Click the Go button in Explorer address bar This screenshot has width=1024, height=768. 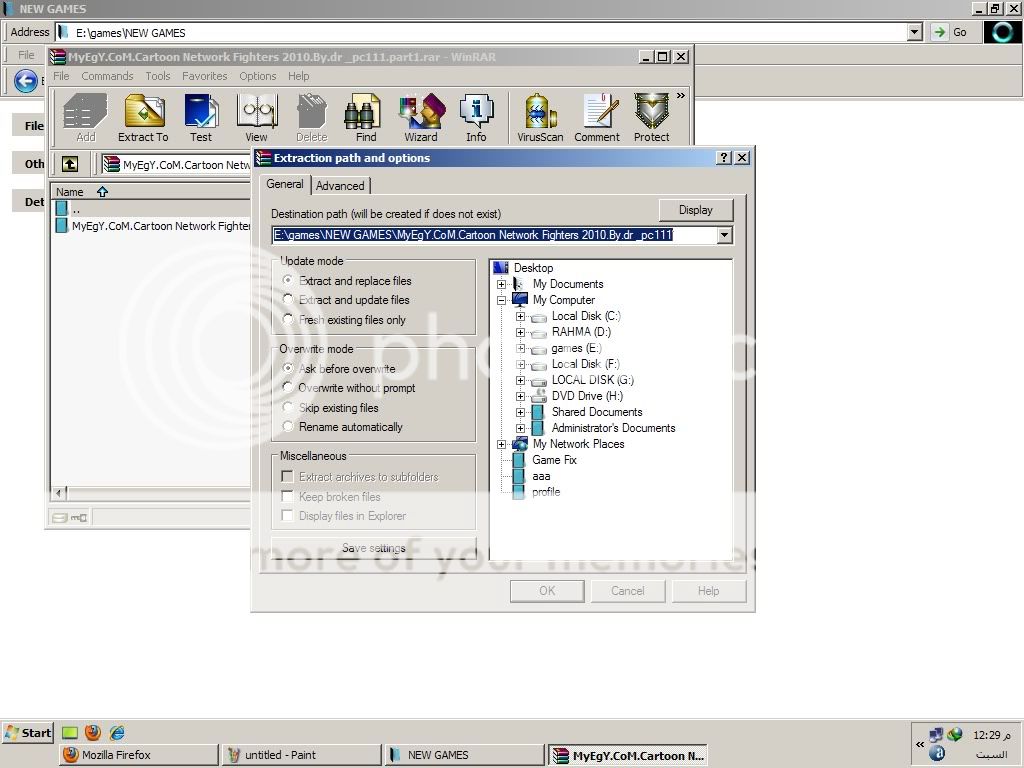950,32
